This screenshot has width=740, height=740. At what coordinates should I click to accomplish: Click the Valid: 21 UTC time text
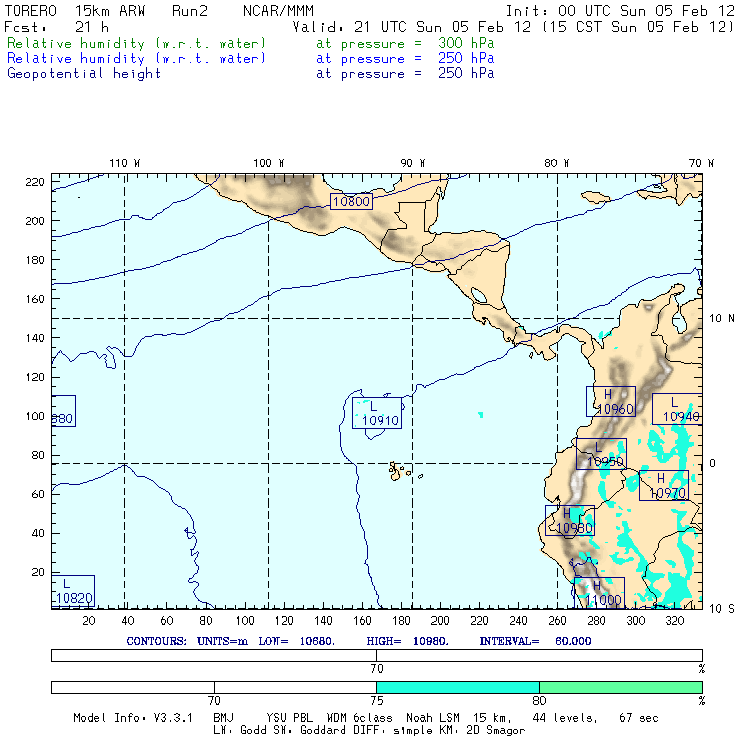click(x=513, y=27)
